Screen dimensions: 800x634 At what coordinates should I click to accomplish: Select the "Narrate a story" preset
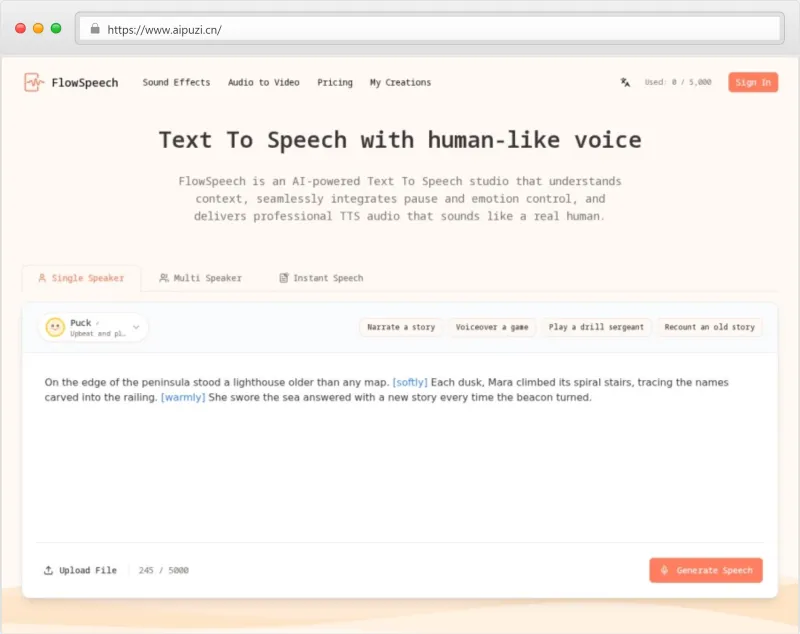click(x=400, y=327)
